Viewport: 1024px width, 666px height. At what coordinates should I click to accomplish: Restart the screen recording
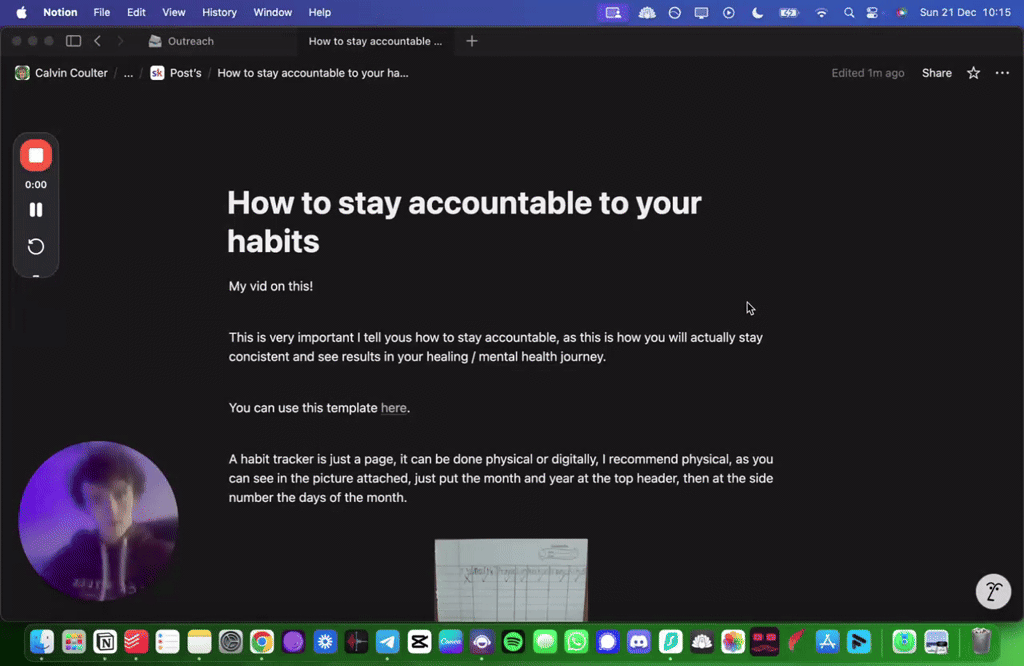click(36, 246)
